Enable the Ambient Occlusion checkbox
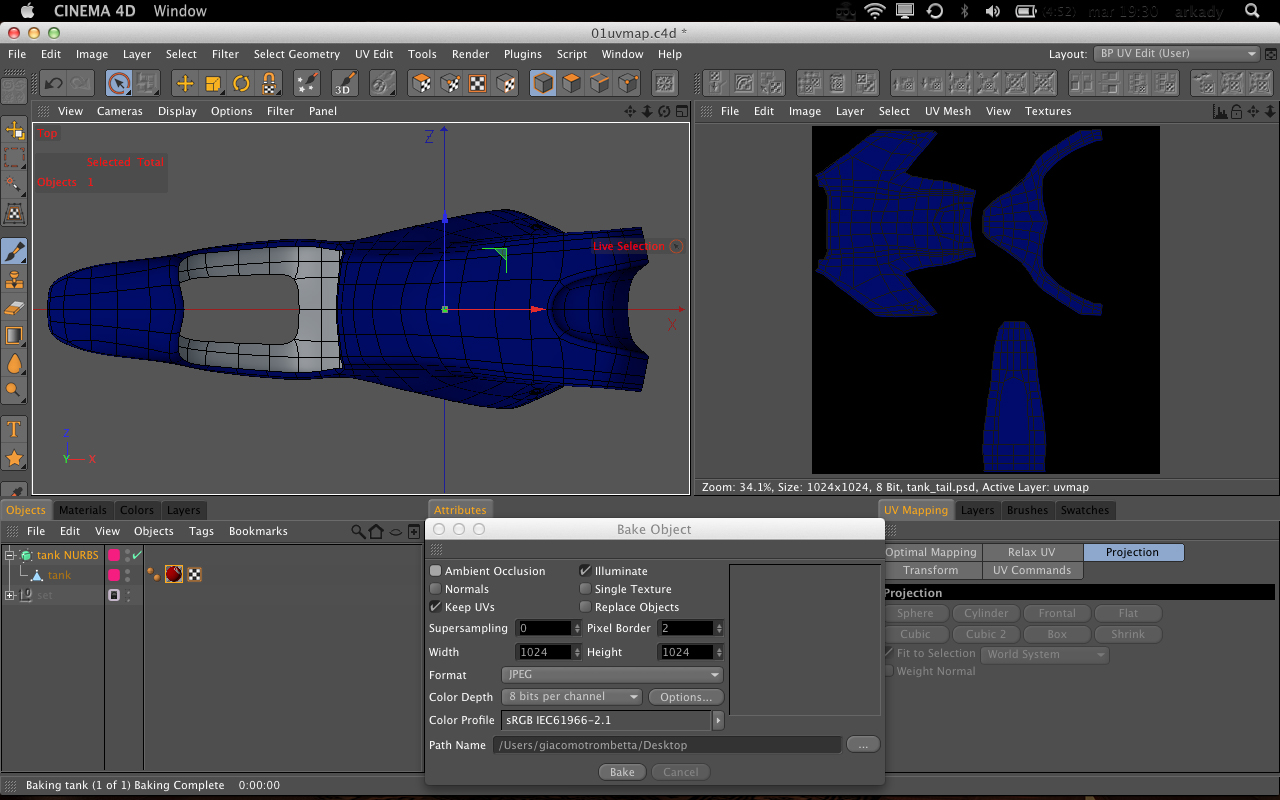This screenshot has height=800, width=1280. pos(436,571)
